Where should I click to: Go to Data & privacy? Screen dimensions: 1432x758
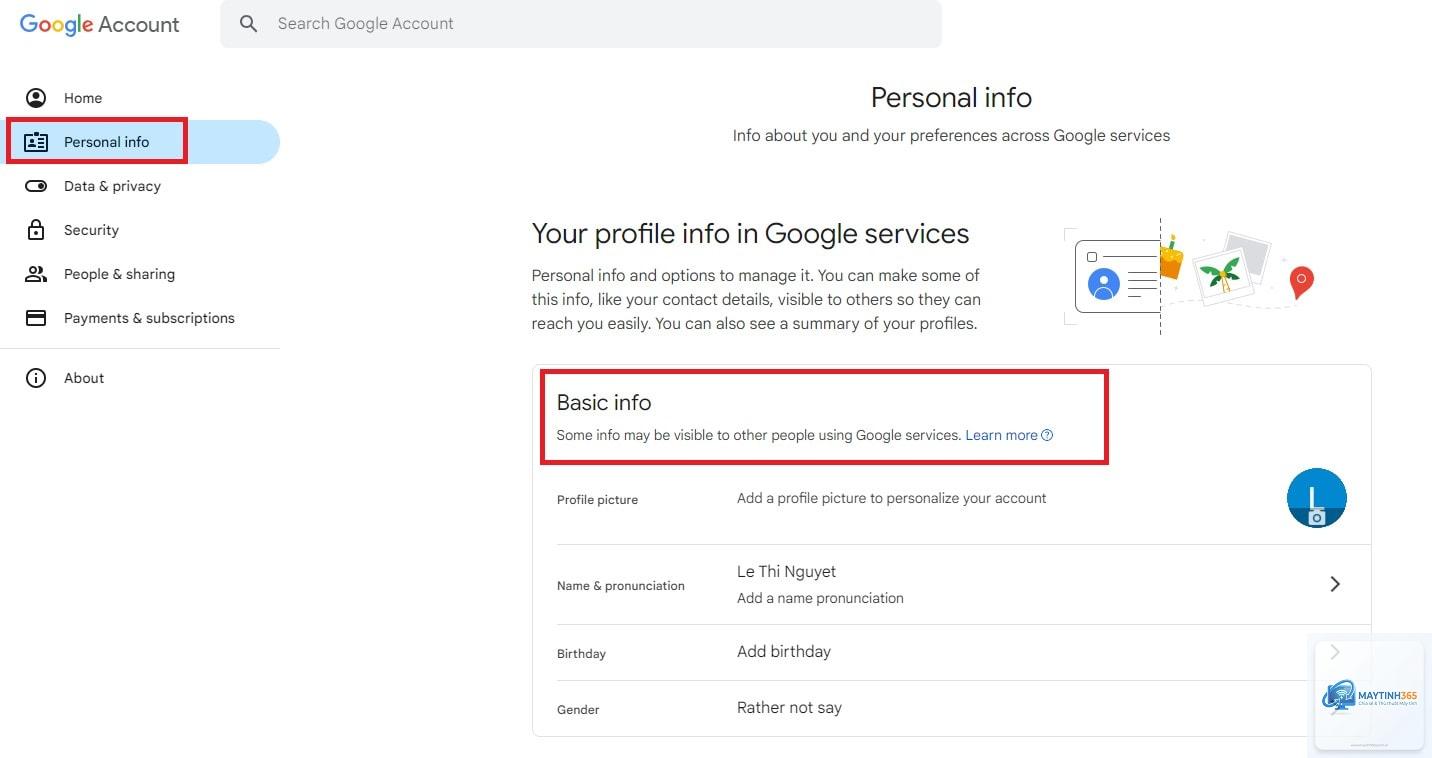[x=140, y=186]
